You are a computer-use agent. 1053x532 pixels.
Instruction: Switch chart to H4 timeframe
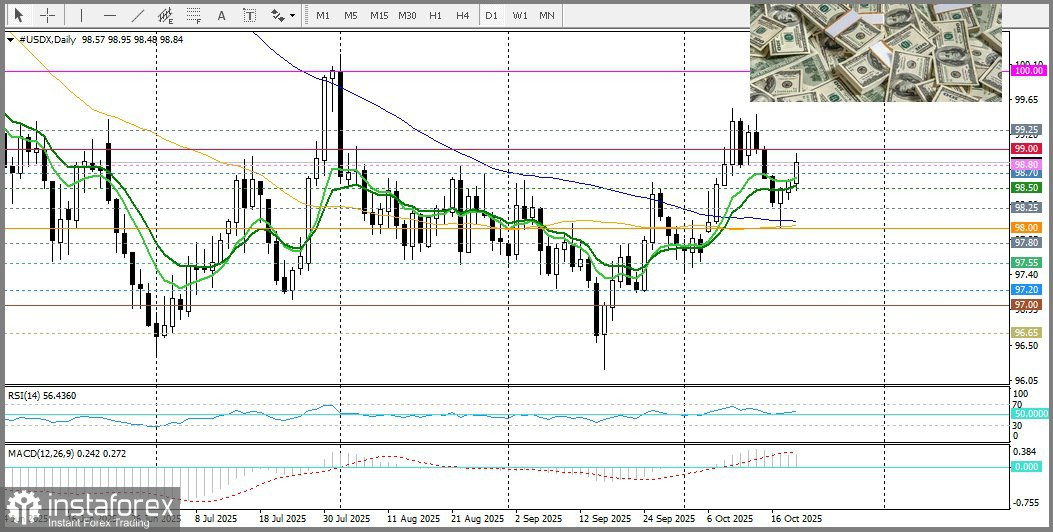click(x=462, y=15)
